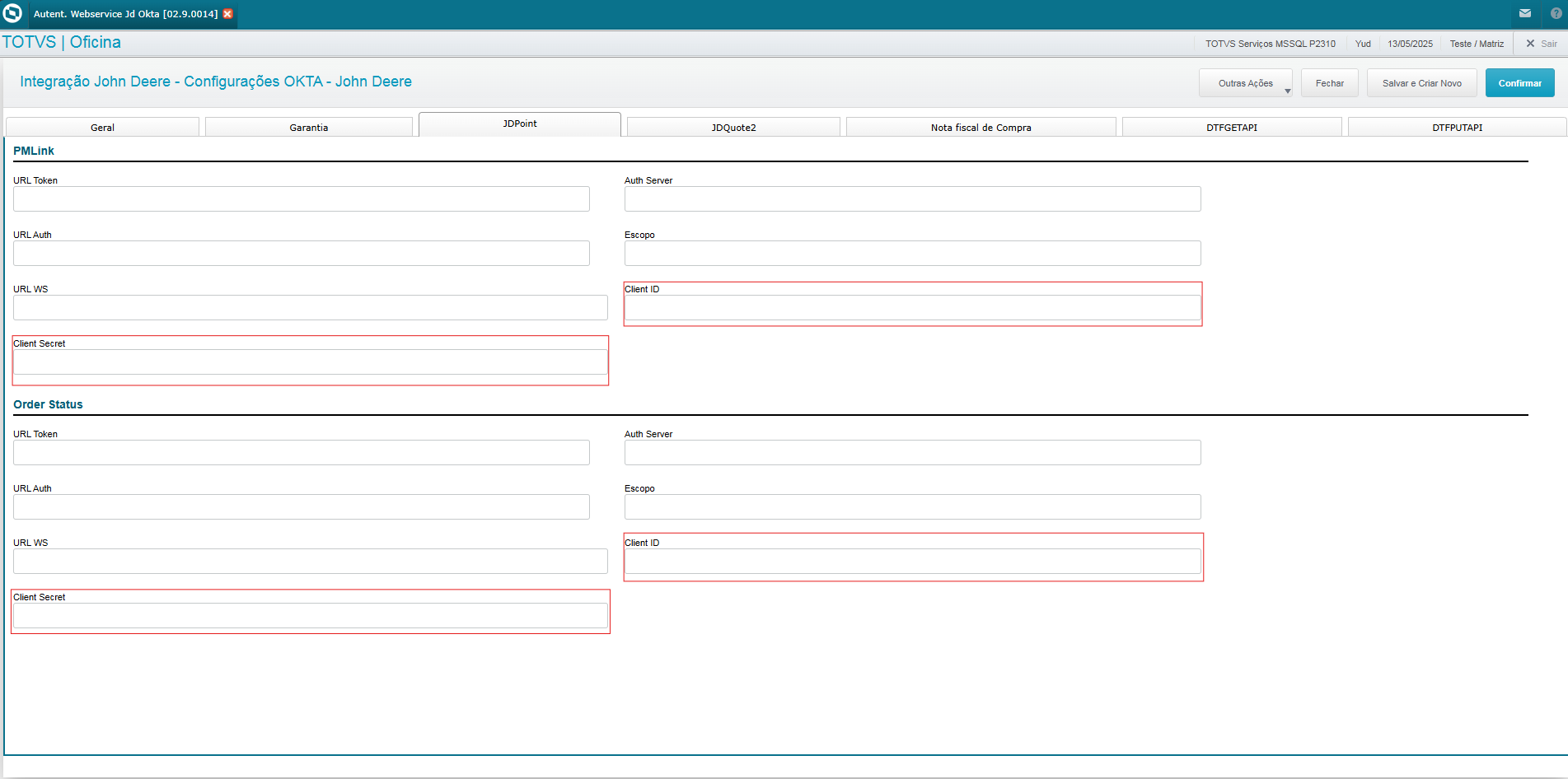Focus the Order Status URL Auth field
This screenshot has height=779, width=1568.
pos(302,507)
